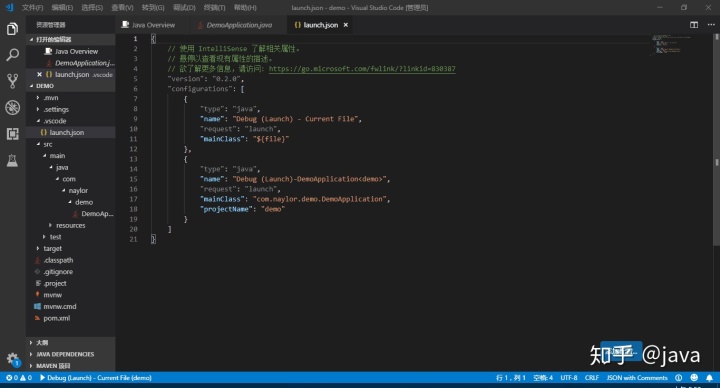Open the Debug view in activity bar
The width and height of the screenshot is (720, 388).
tap(12, 107)
